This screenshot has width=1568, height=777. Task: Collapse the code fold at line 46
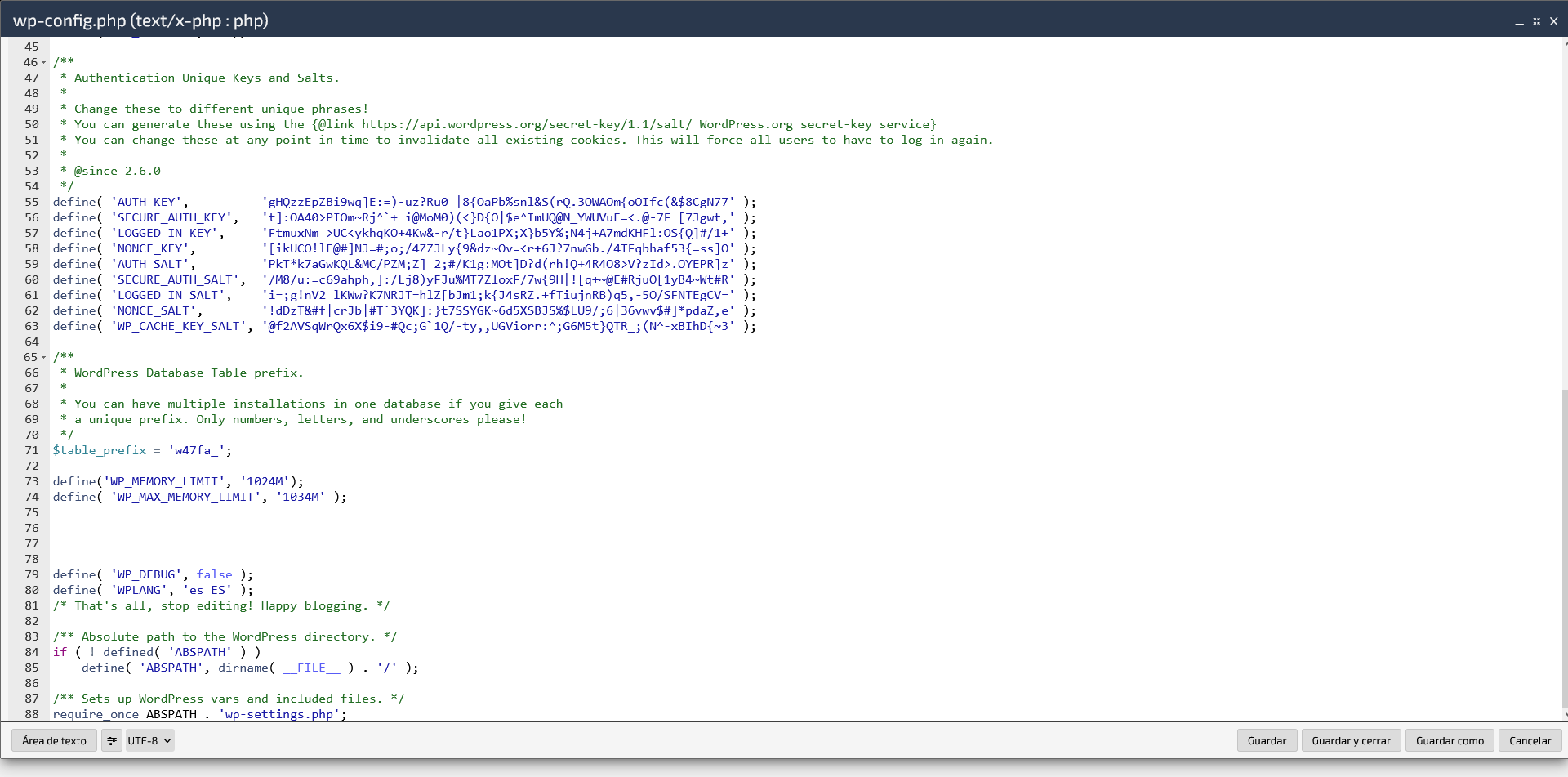[x=44, y=63]
